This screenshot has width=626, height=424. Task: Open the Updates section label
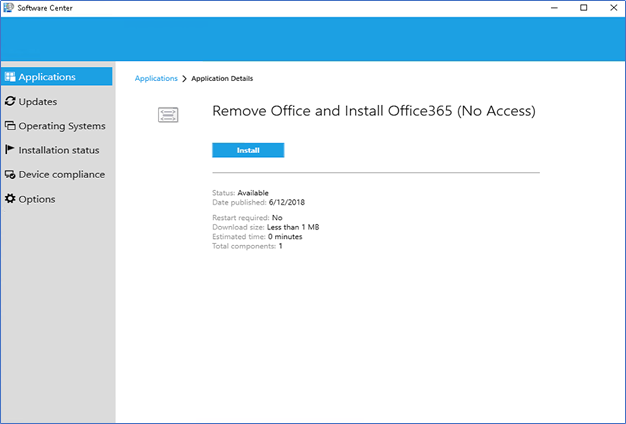(37, 101)
